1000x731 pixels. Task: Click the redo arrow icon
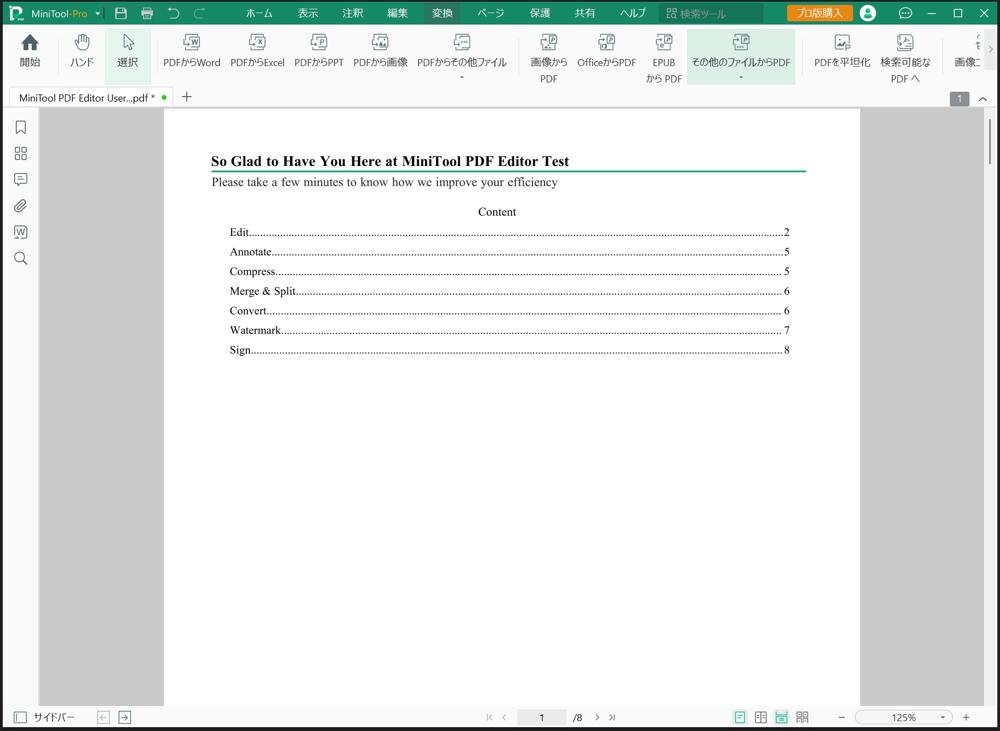(x=199, y=13)
